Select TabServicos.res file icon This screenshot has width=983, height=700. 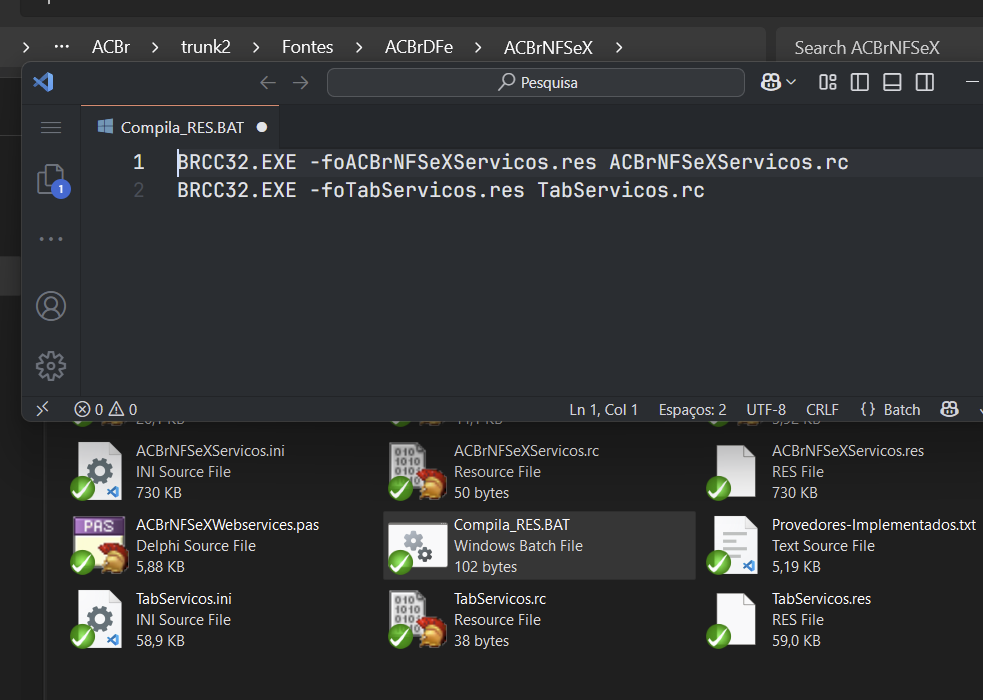pos(733,619)
